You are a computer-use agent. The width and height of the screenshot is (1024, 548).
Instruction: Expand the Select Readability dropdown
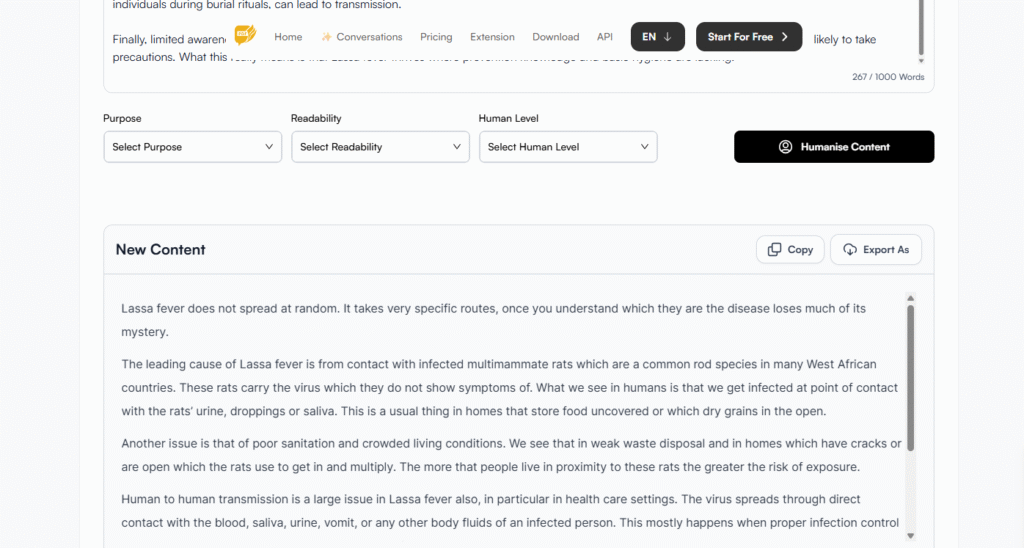click(380, 147)
